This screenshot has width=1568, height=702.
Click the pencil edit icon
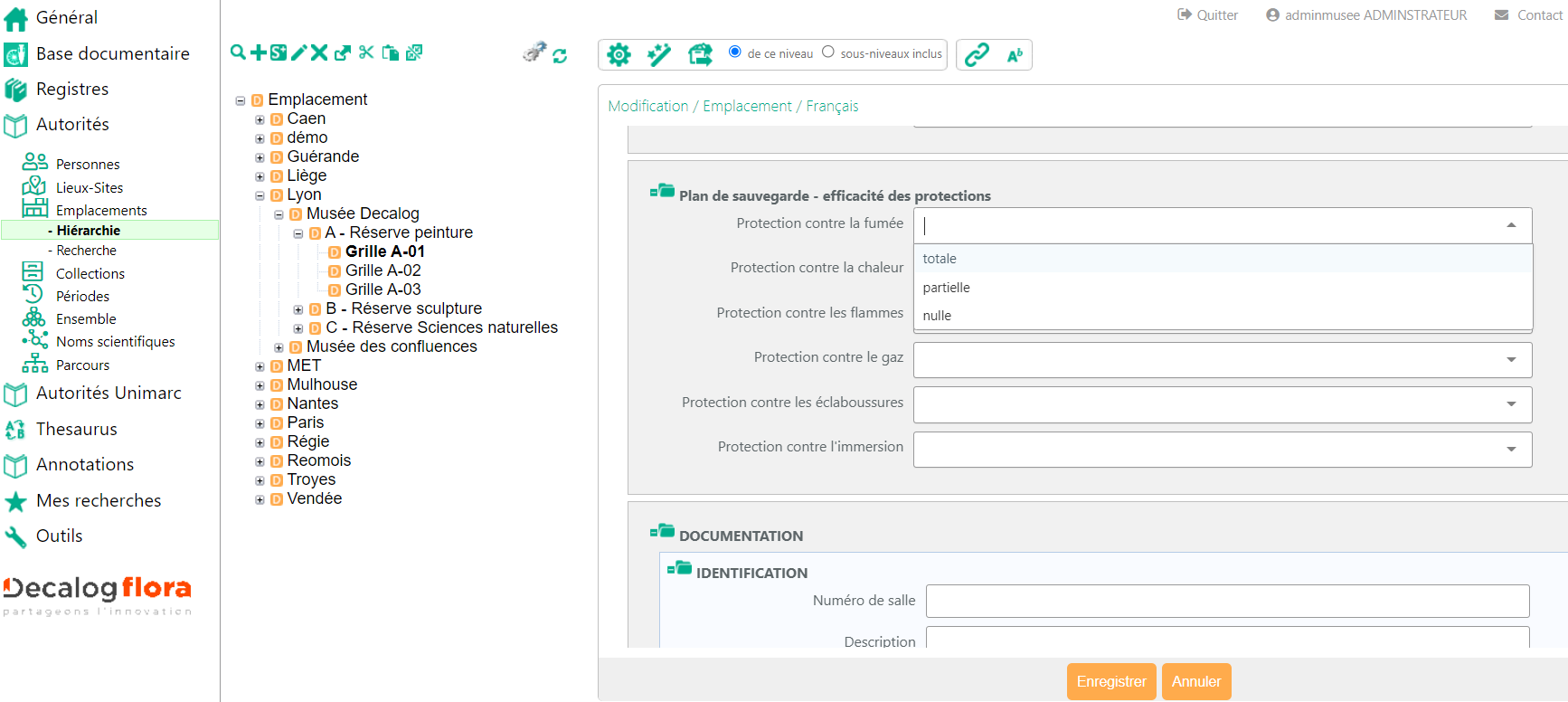pos(298,52)
